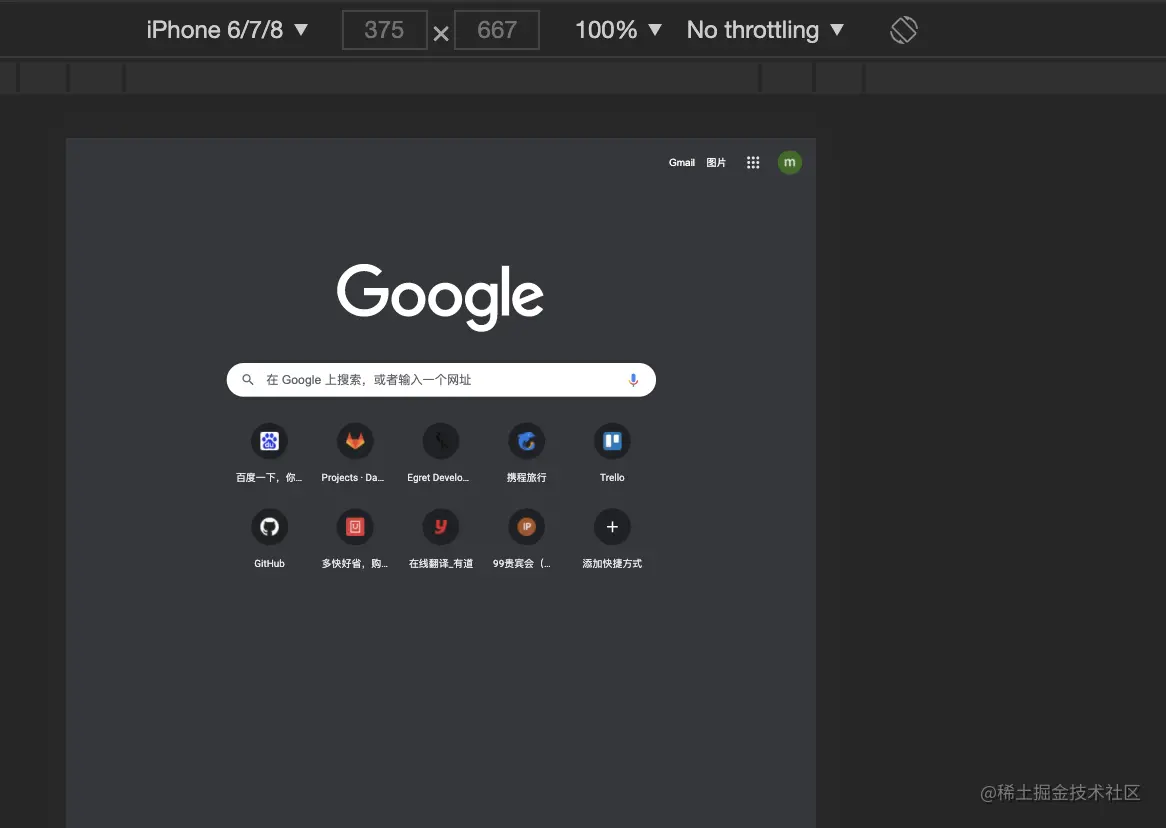
Task: Click the '添加快捷方式' label text
Action: (x=612, y=563)
